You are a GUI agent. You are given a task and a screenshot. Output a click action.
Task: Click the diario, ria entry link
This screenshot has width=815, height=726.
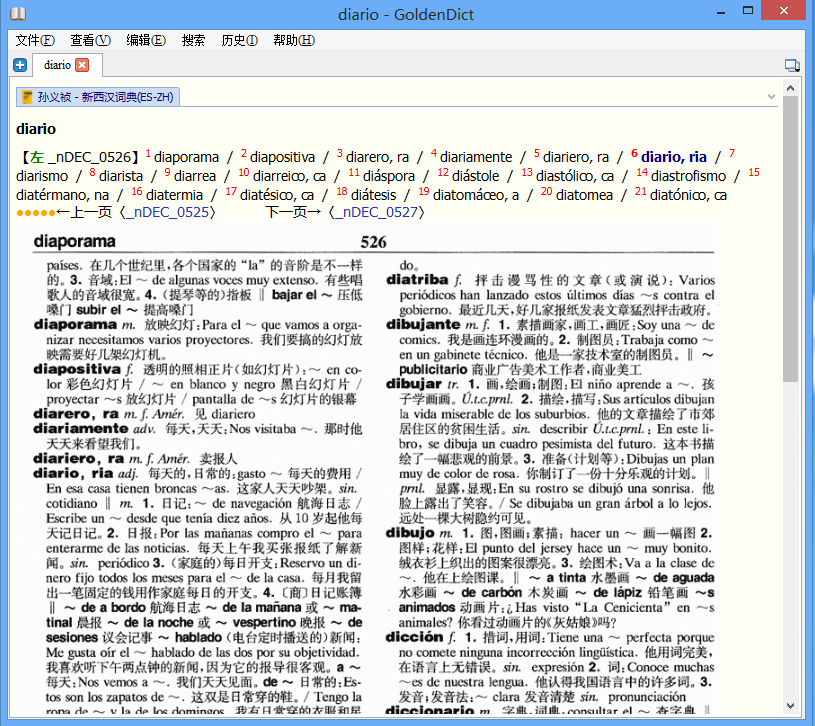click(674, 157)
